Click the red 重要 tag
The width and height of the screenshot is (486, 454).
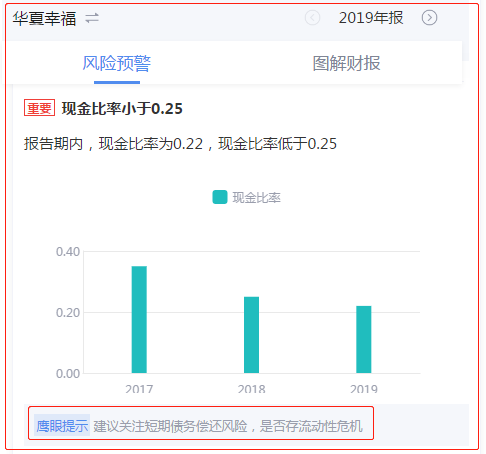pyautogui.click(x=39, y=108)
